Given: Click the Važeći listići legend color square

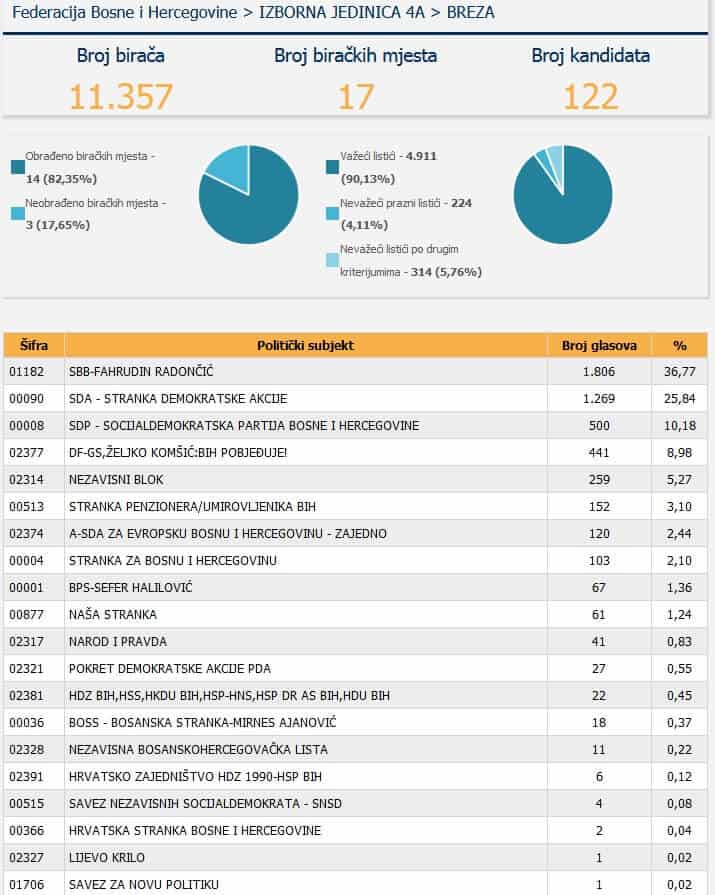Looking at the screenshot, I should click(x=332, y=167).
